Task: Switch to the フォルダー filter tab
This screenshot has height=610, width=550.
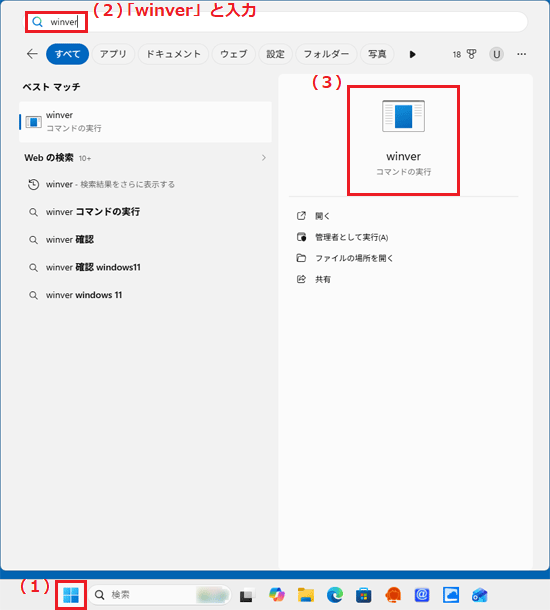Action: [326, 54]
